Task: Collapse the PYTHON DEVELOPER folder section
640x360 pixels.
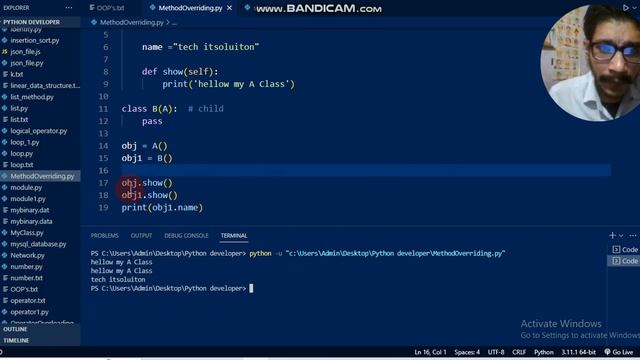Action: [31, 22]
